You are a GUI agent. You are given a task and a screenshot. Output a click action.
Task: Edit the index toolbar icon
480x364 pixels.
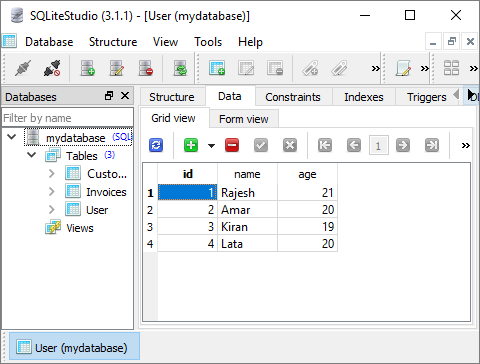339,68
